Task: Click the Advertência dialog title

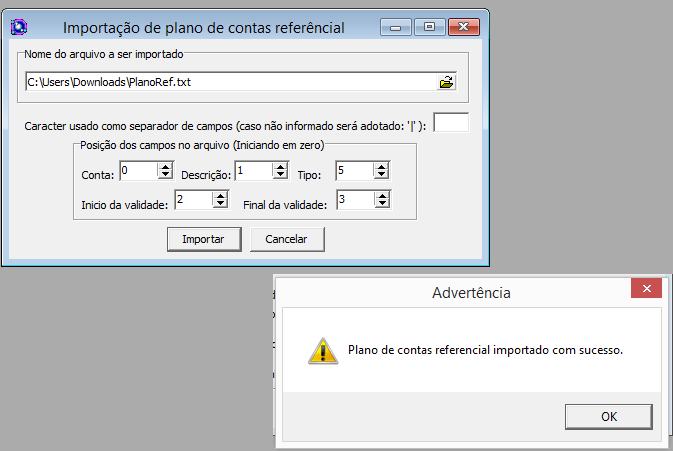Action: coord(471,293)
